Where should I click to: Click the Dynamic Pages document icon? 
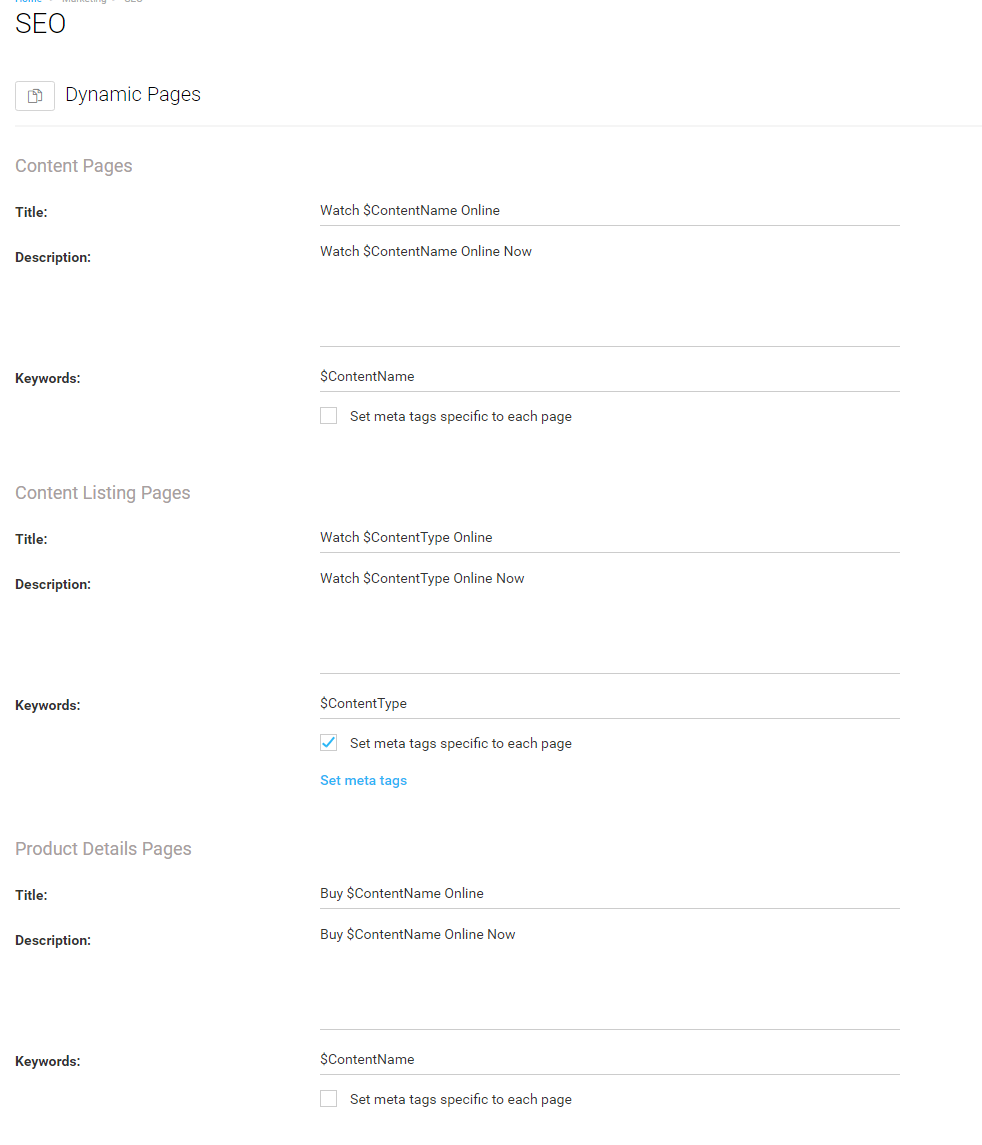(35, 96)
